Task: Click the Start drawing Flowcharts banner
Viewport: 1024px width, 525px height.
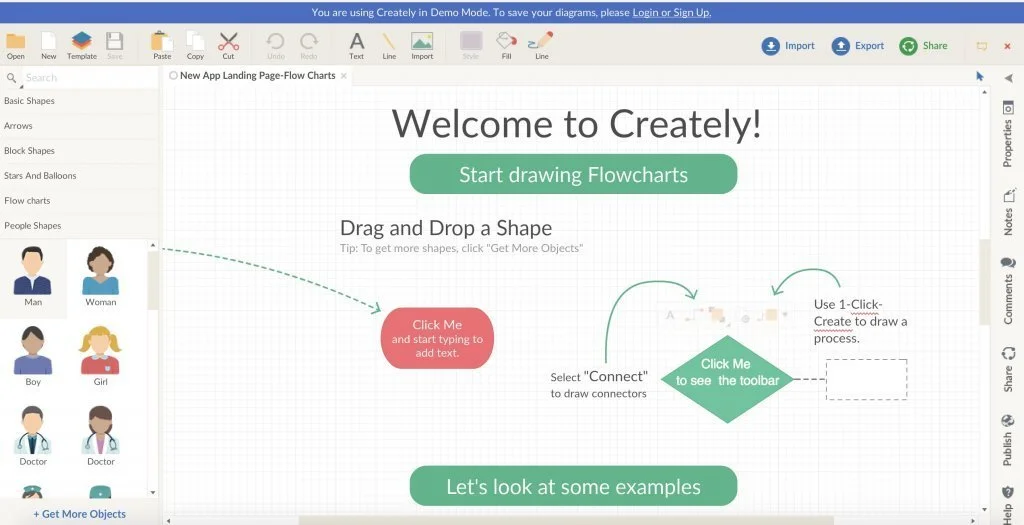Action: [x=573, y=174]
